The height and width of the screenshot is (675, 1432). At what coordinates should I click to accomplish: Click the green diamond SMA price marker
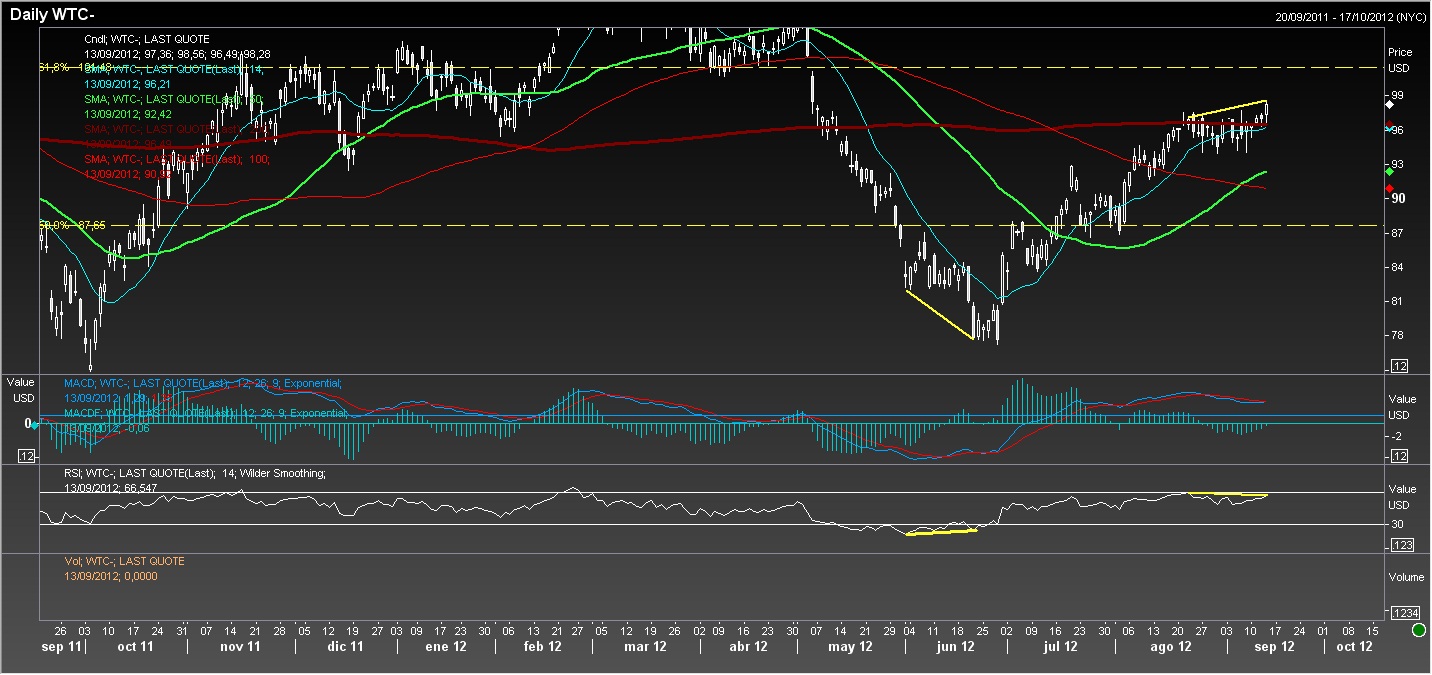click(1388, 172)
